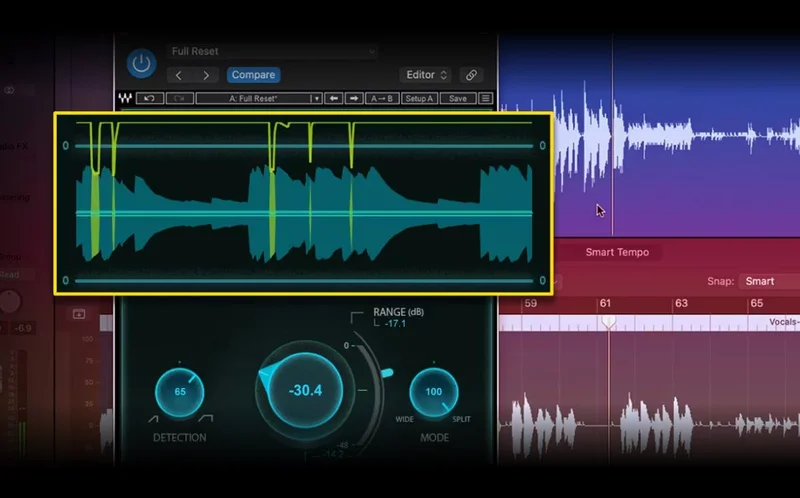The image size is (800, 498).
Task: Click the SPLIT mode label
Action: click(462, 419)
